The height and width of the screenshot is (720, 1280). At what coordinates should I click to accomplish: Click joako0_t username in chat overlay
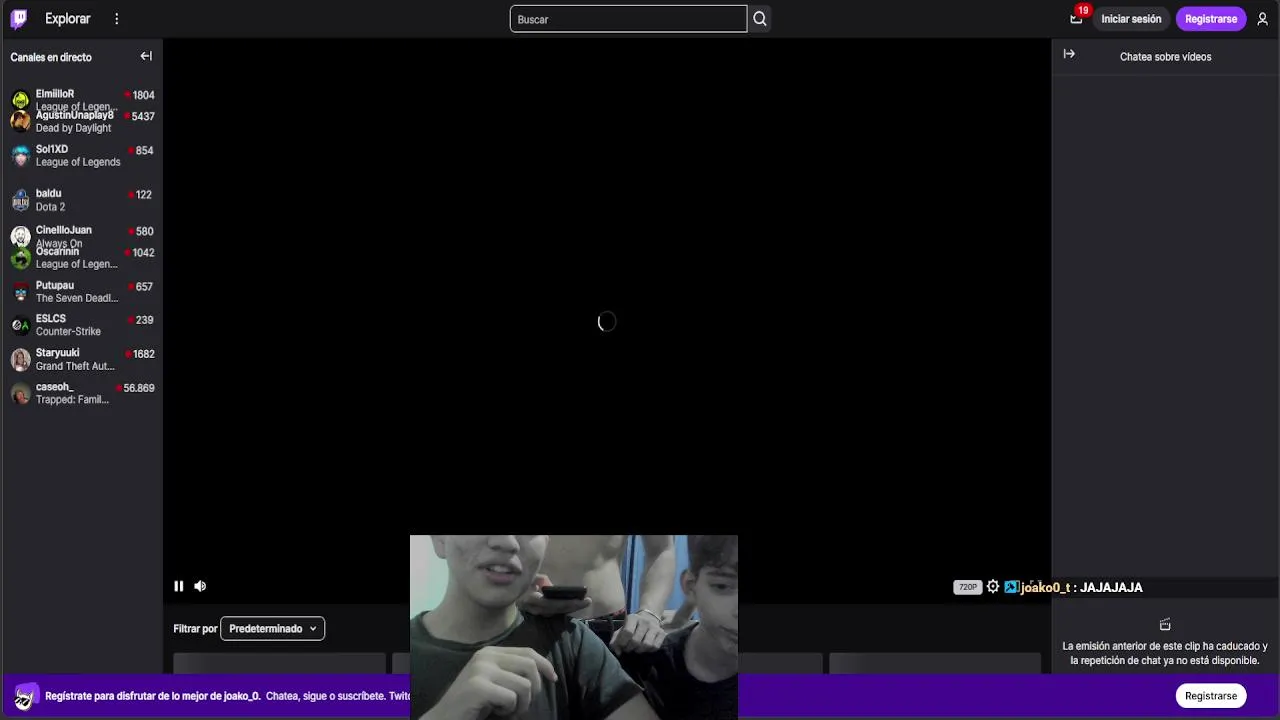coord(1045,587)
